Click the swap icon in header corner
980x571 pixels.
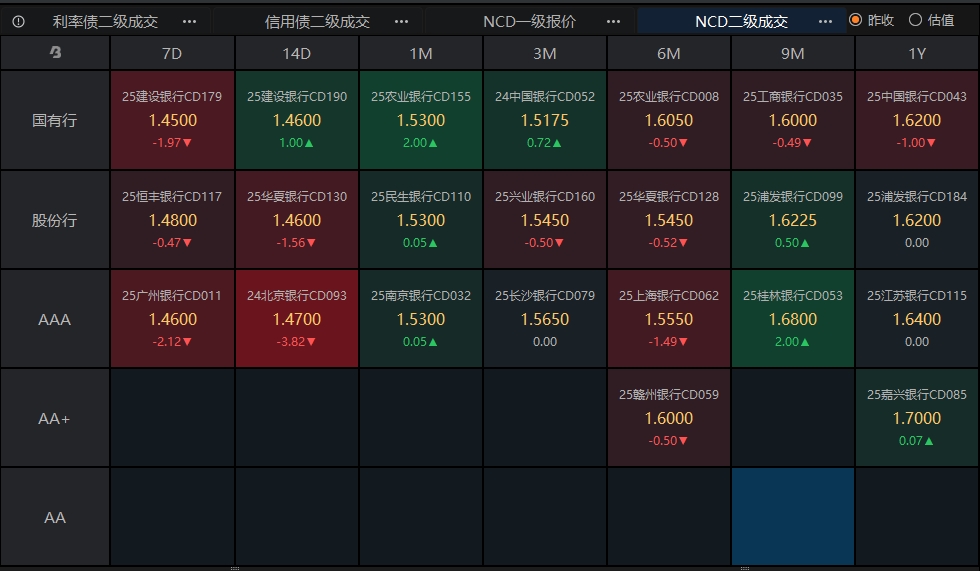point(55,52)
